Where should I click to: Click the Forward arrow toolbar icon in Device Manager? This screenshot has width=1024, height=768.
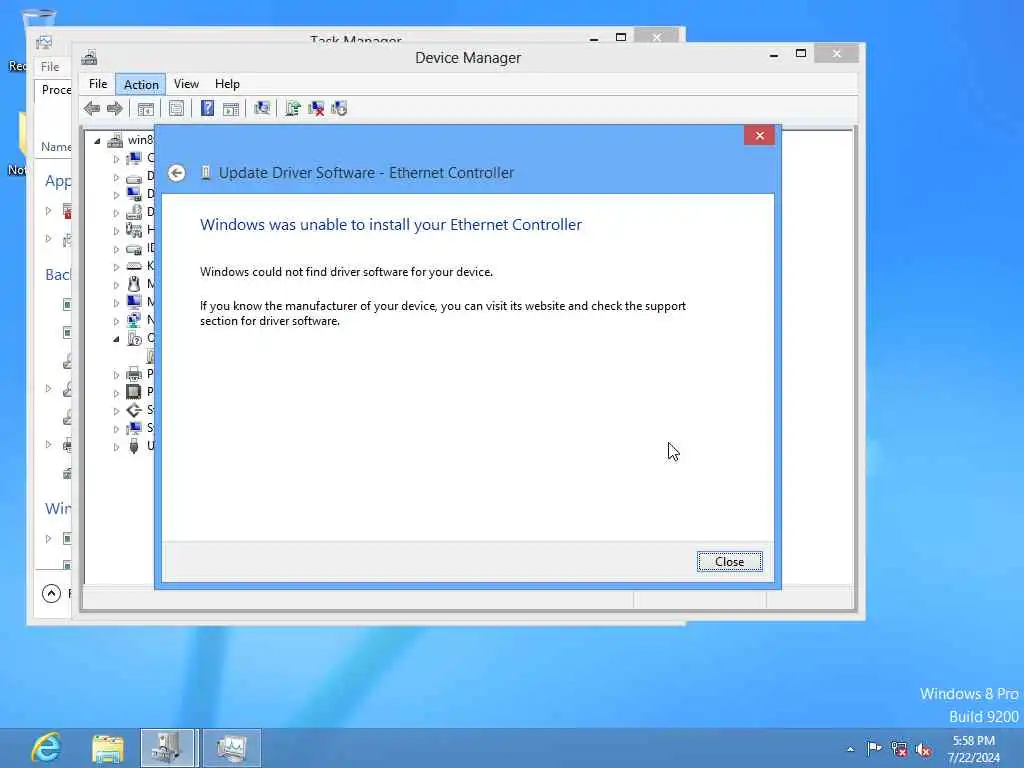click(115, 108)
